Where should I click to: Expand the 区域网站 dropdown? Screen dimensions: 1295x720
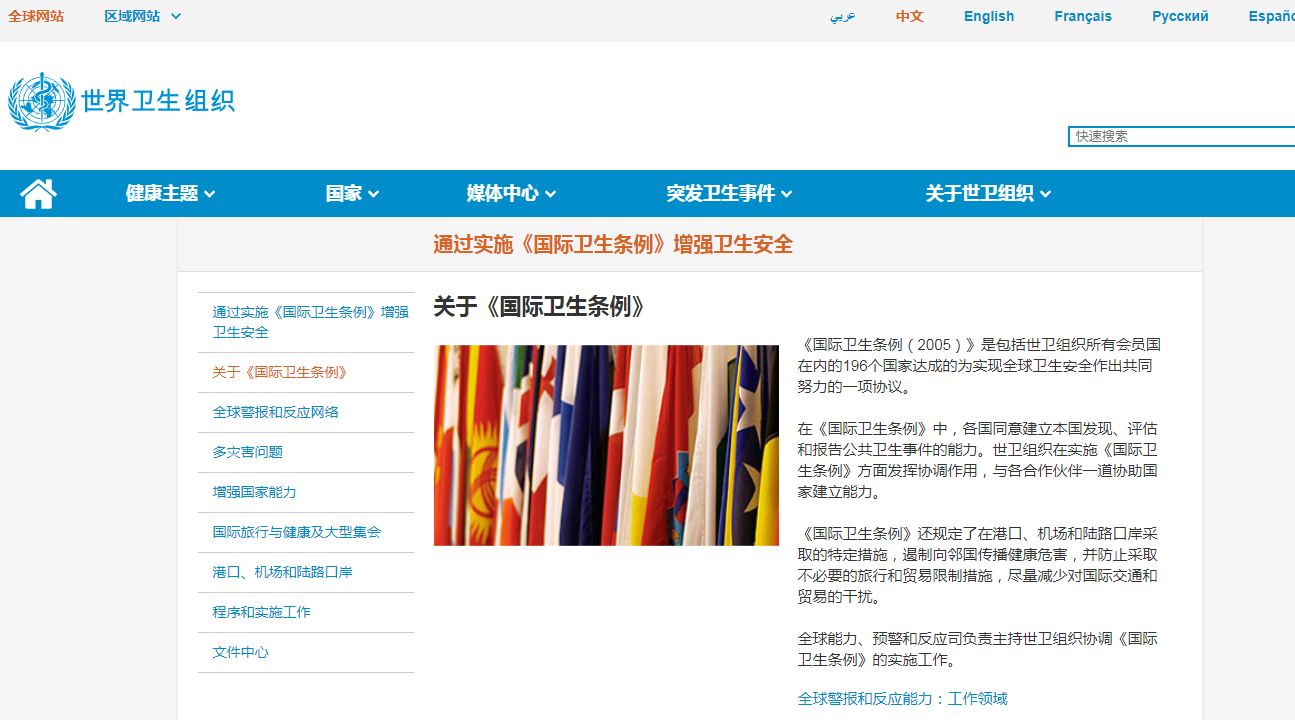pyautogui.click(x=142, y=16)
